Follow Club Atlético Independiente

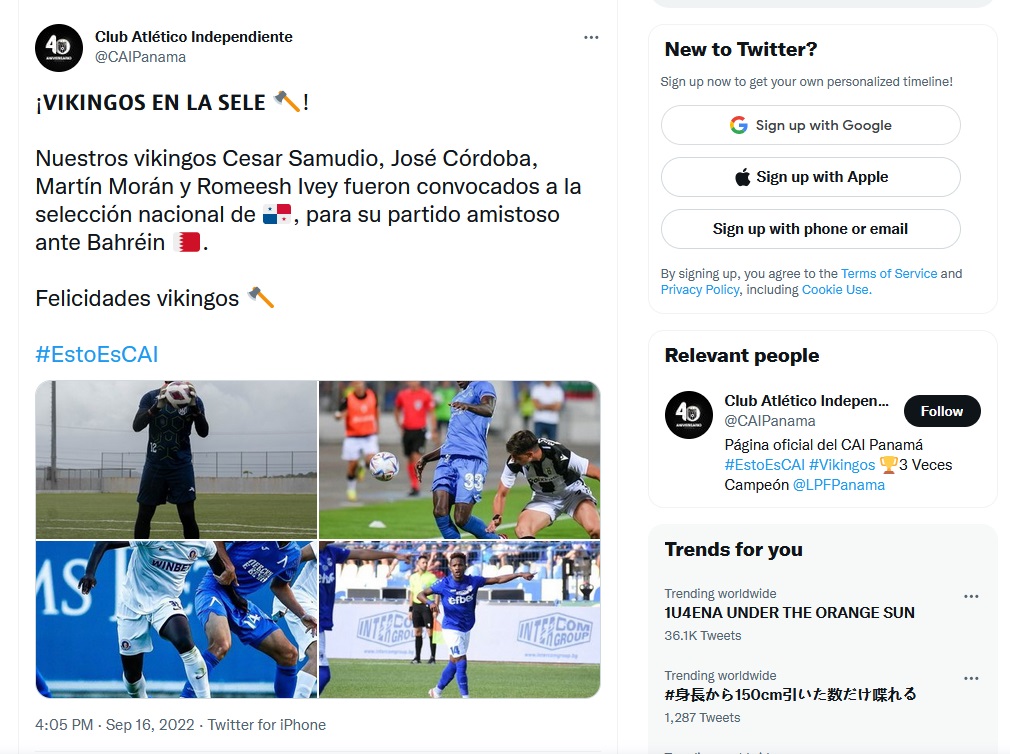[x=942, y=411]
